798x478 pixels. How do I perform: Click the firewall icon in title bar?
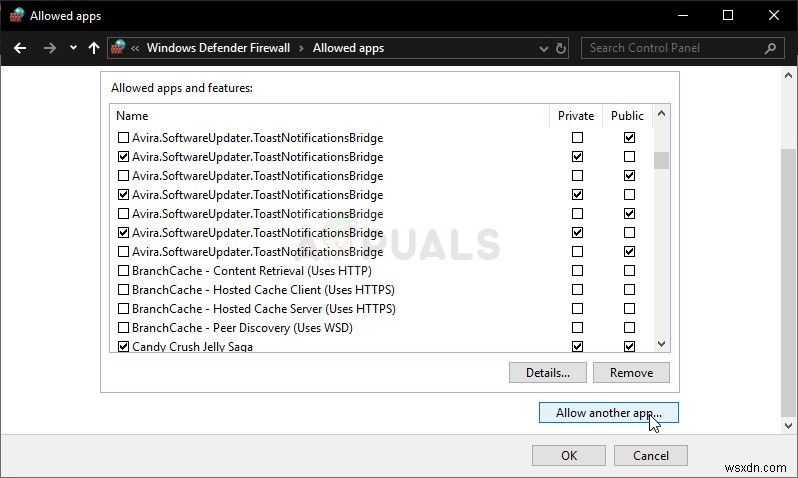pyautogui.click(x=16, y=15)
